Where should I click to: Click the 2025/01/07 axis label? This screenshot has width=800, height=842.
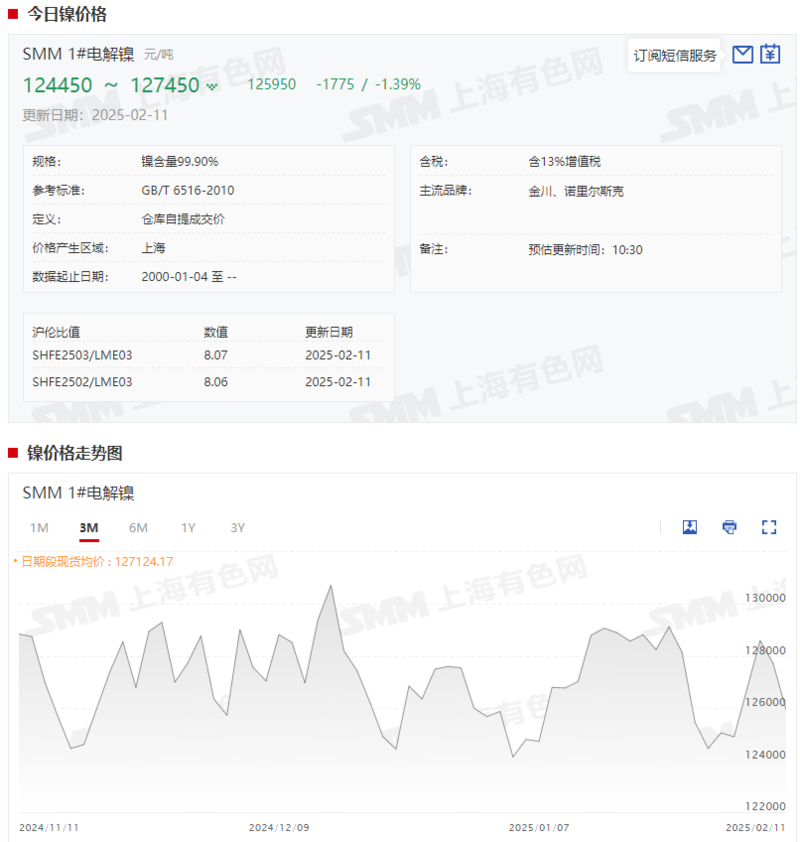(x=538, y=827)
